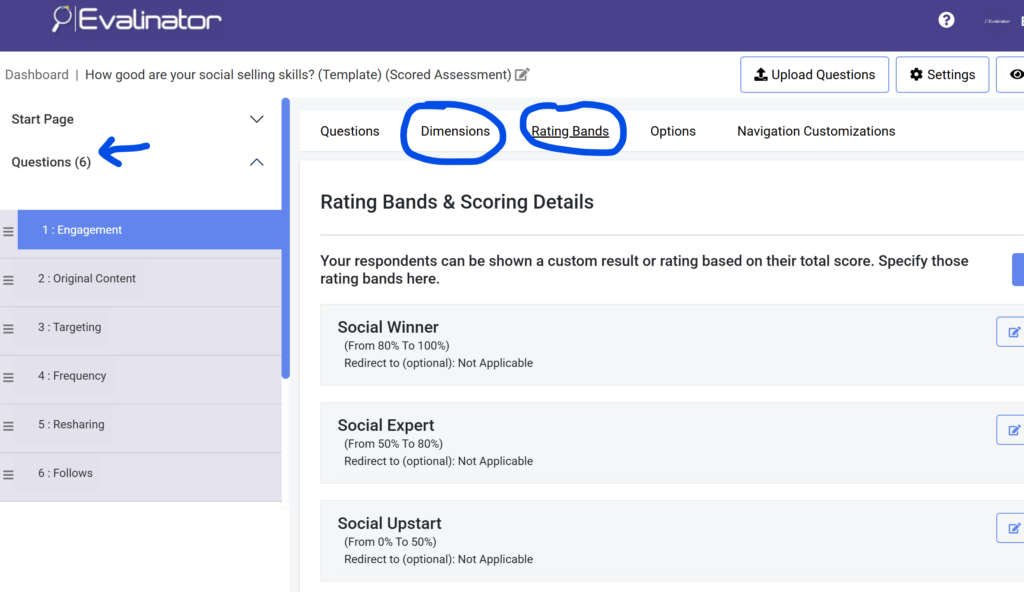
Task: Go back to the Dashboard
Action: coord(37,74)
